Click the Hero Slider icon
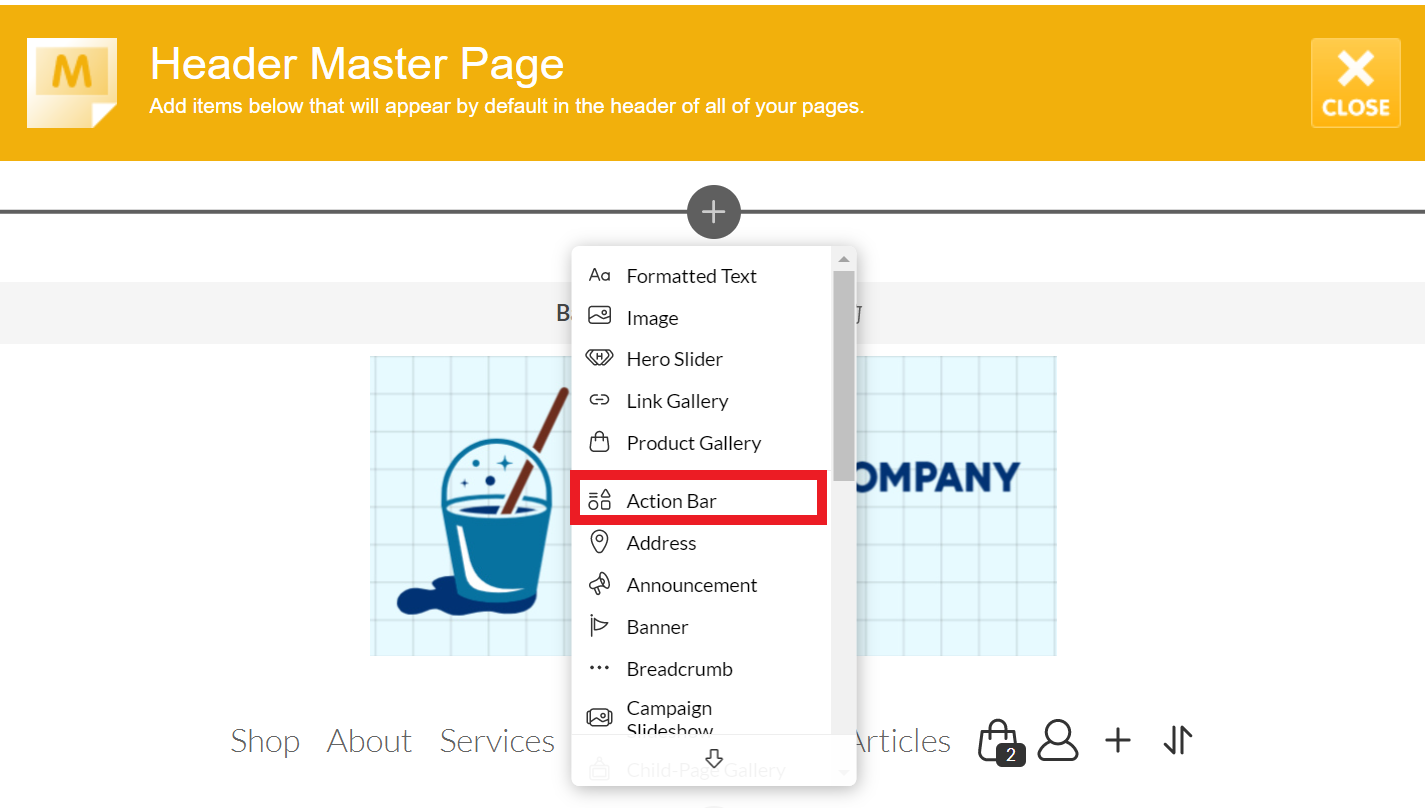This screenshot has width=1425, height=808. pos(599,357)
